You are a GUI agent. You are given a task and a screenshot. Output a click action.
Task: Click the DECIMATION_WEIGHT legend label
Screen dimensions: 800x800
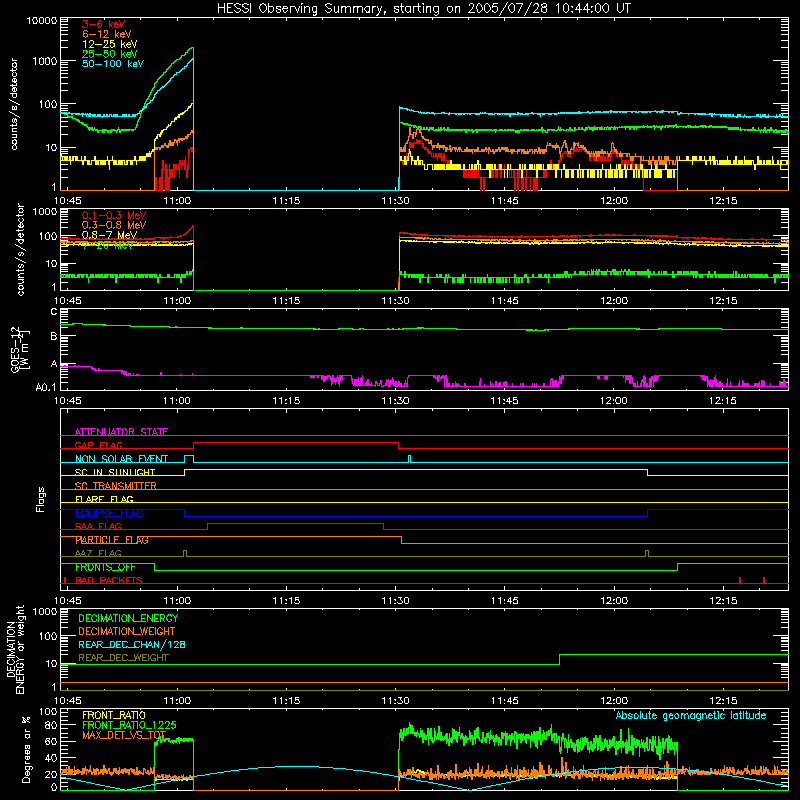pos(127,631)
